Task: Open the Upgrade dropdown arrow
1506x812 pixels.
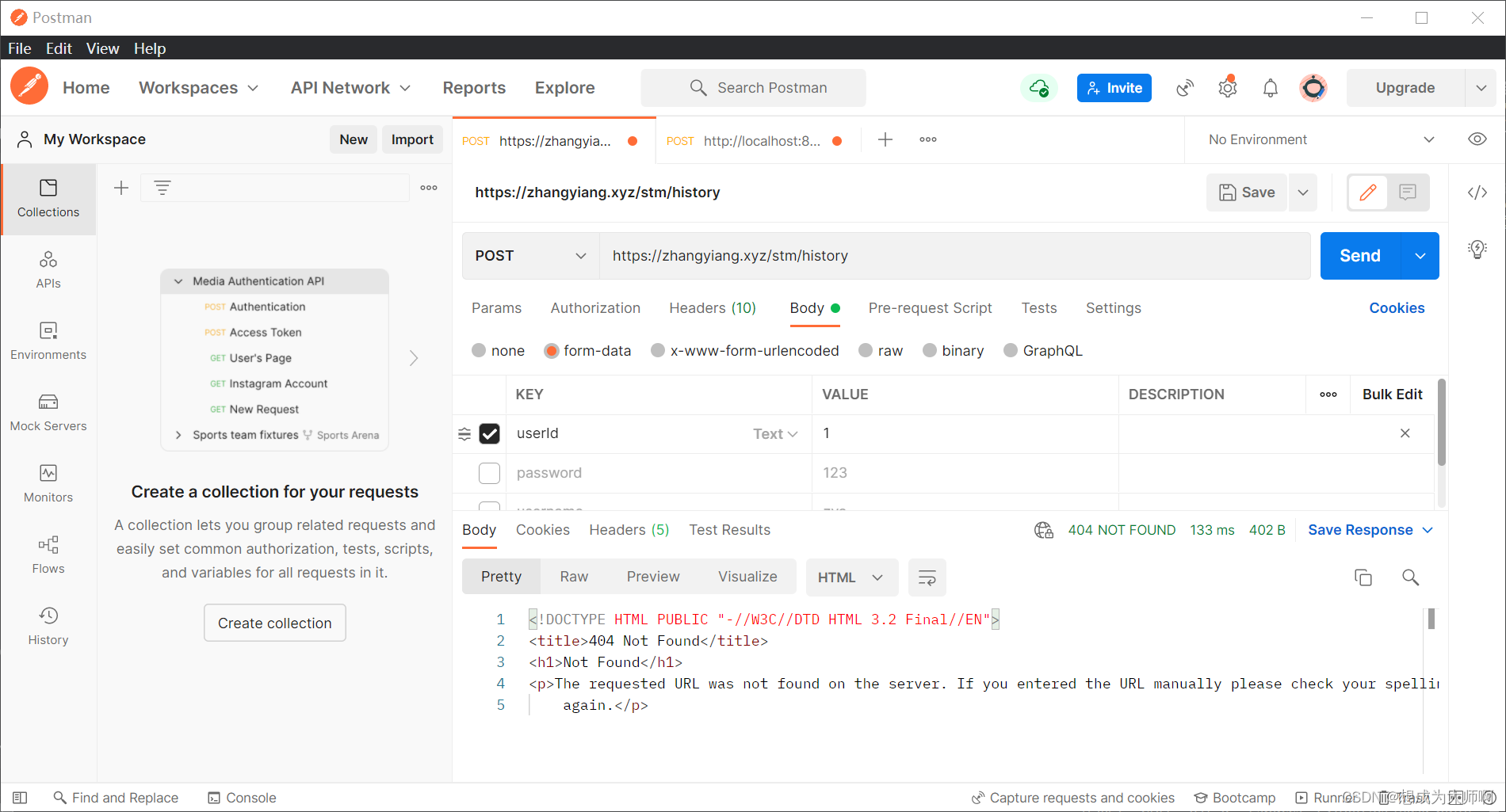Action: [x=1481, y=88]
